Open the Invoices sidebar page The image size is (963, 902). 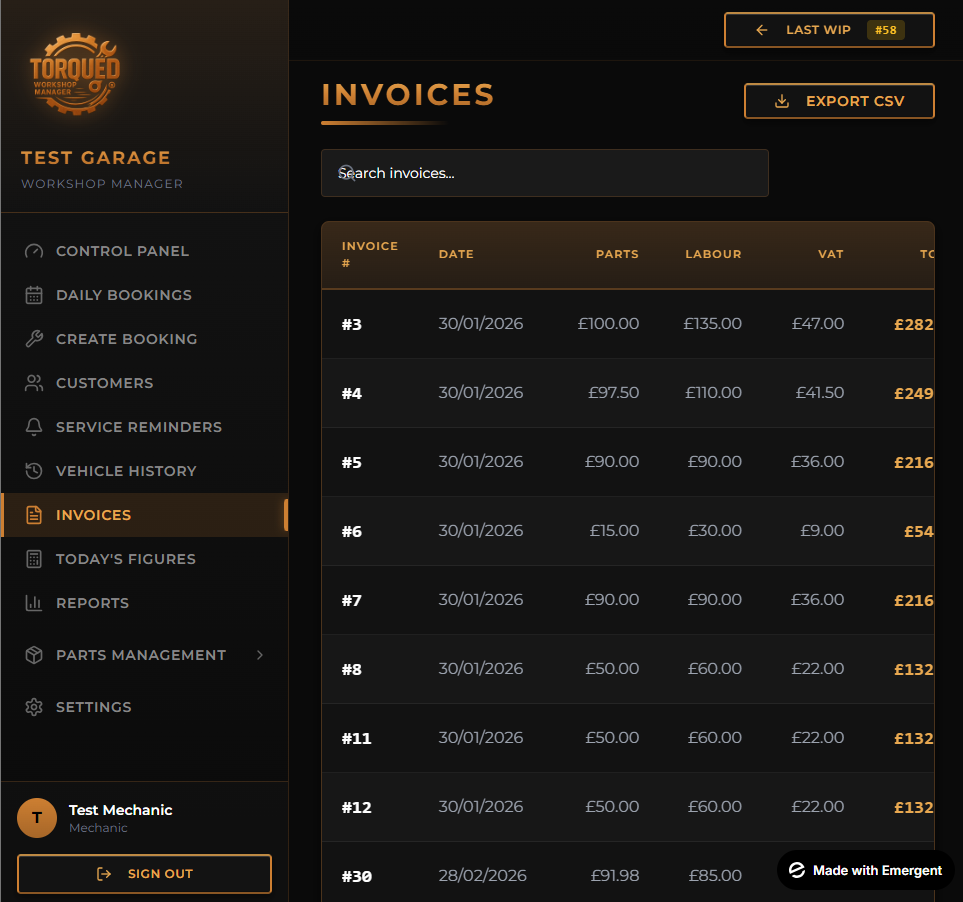point(94,515)
